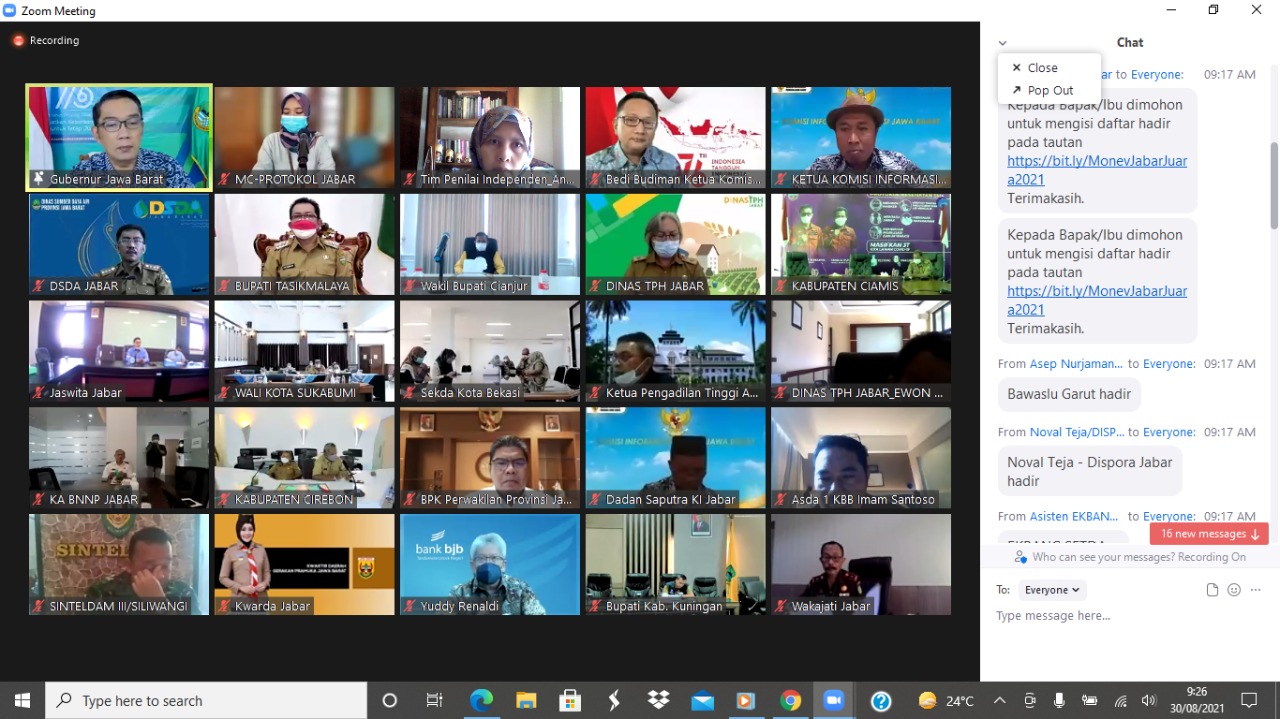Open Dropbox from the taskbar
1280x719 pixels.
[658, 701]
